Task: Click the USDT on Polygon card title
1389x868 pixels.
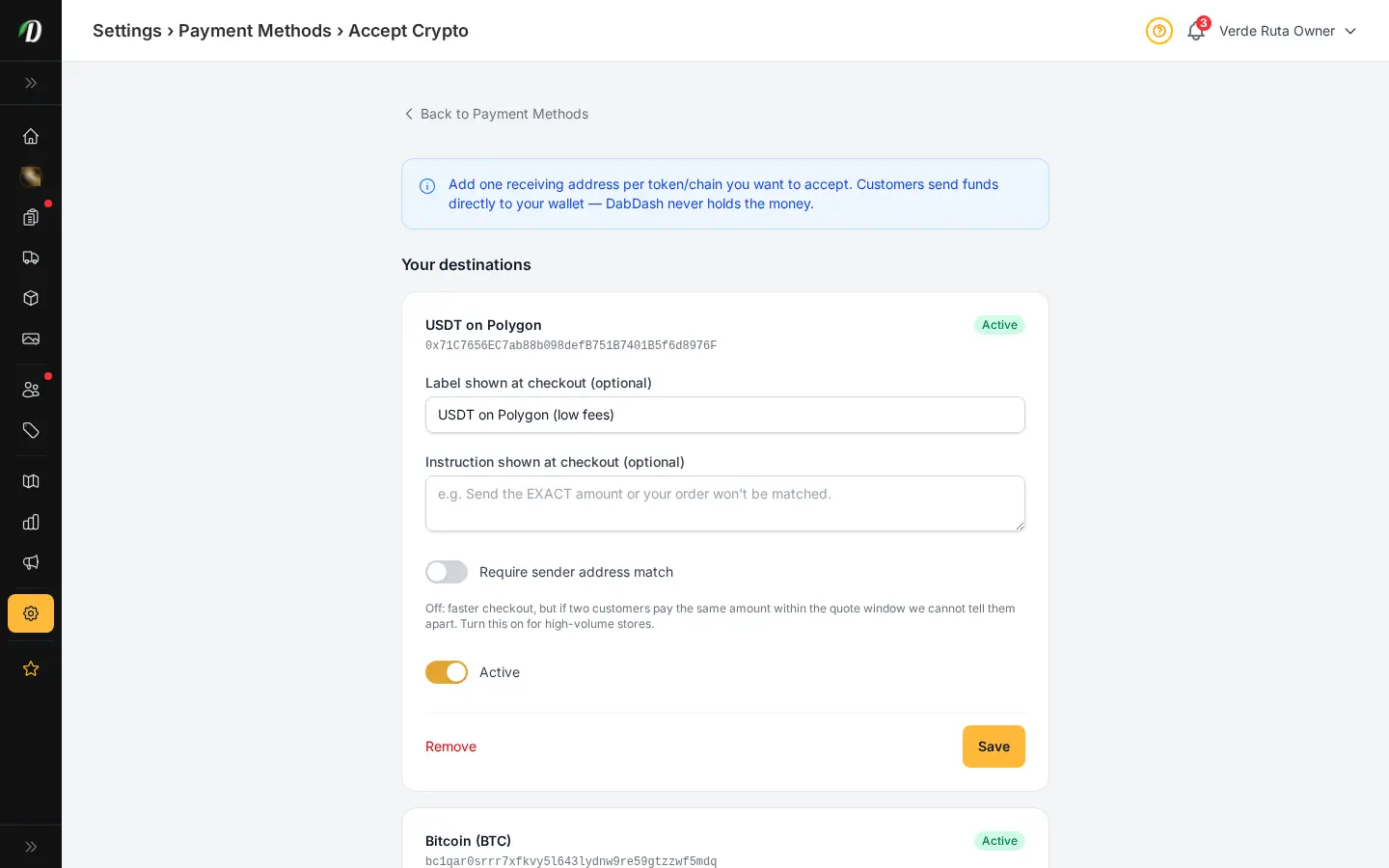Action: (x=483, y=325)
